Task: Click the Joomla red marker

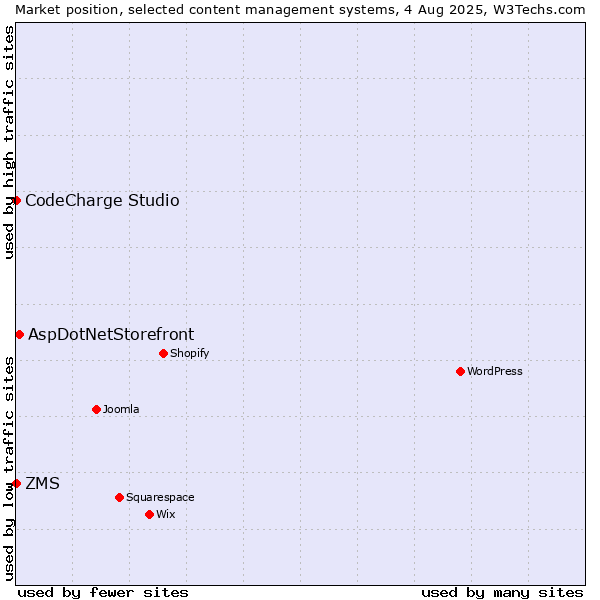Action: (x=96, y=410)
